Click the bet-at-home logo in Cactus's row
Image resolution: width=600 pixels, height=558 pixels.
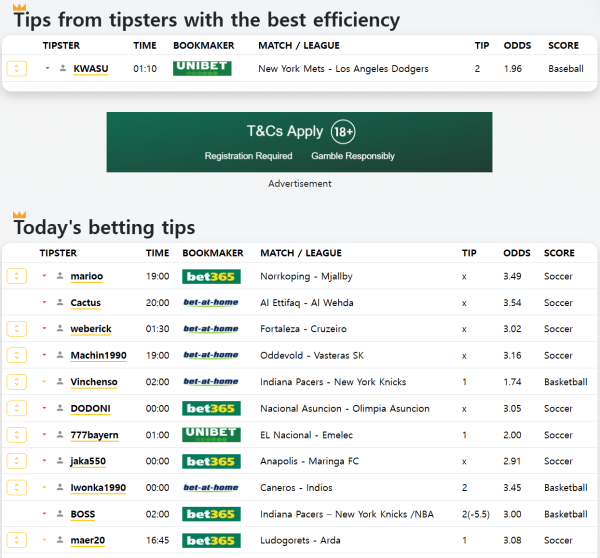211,302
